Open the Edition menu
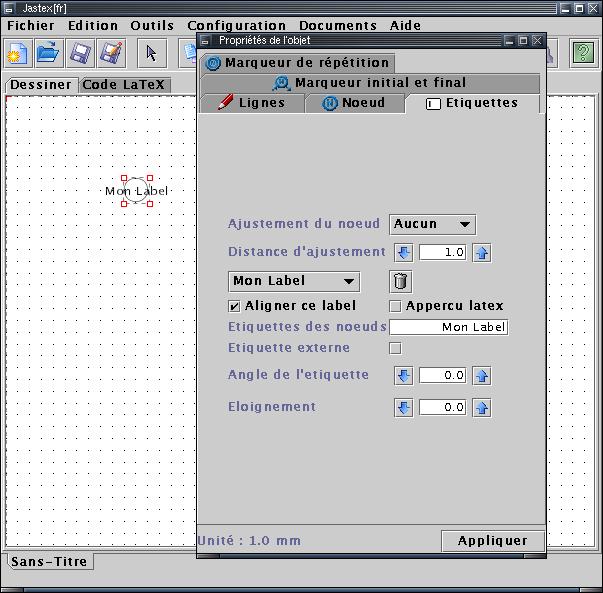Image resolution: width=603 pixels, height=593 pixels. pos(93,26)
